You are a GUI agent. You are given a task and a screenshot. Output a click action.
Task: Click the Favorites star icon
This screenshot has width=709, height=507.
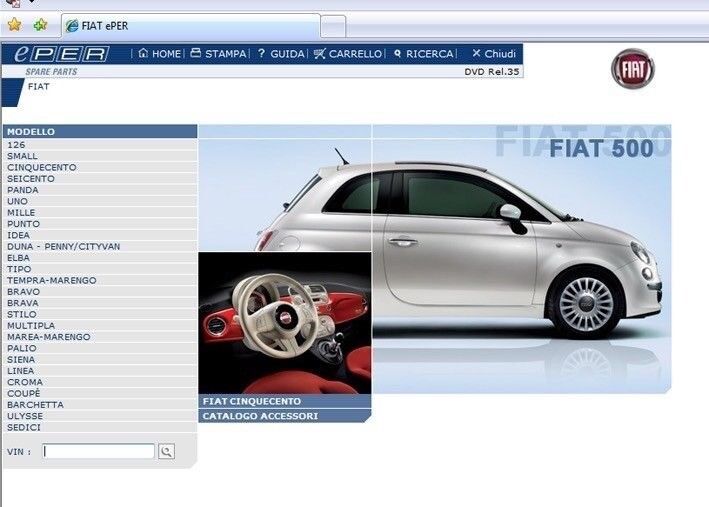click(14, 25)
